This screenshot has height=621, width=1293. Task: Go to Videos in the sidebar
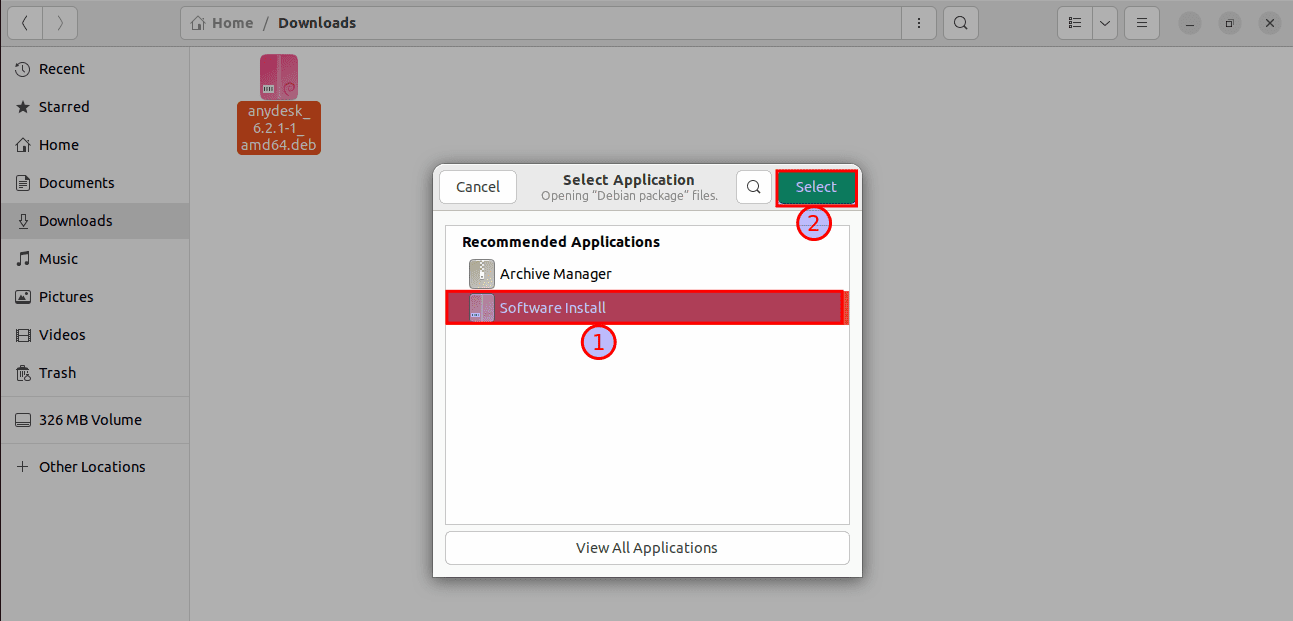pyautogui.click(x=94, y=335)
